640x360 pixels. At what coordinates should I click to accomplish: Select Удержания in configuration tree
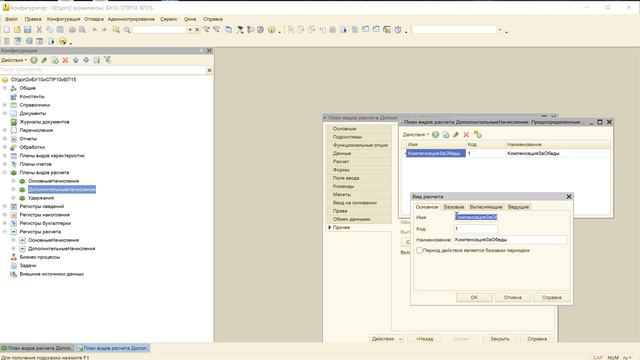(41, 198)
